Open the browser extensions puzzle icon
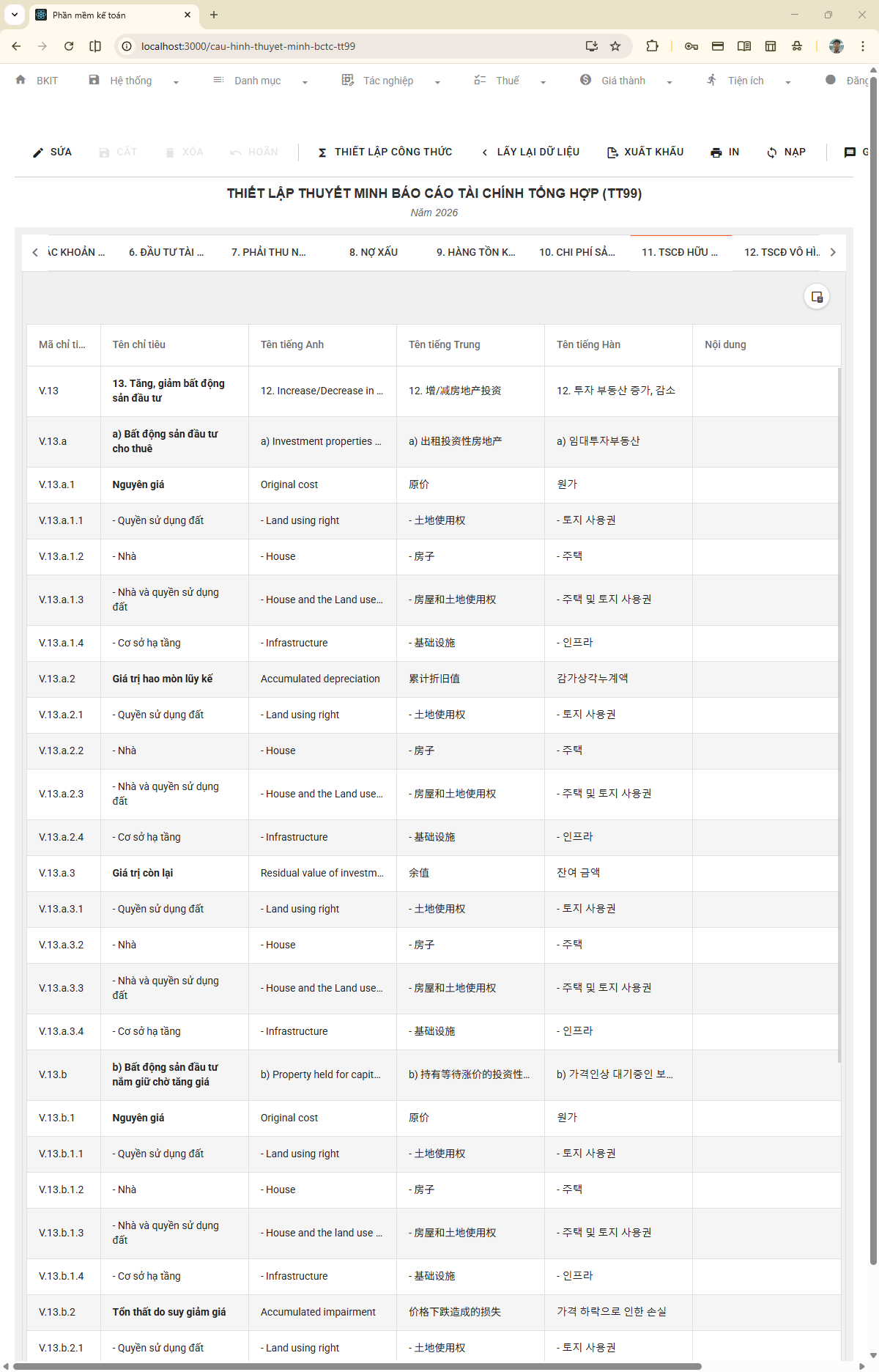The width and height of the screenshot is (879, 1372). (x=652, y=46)
